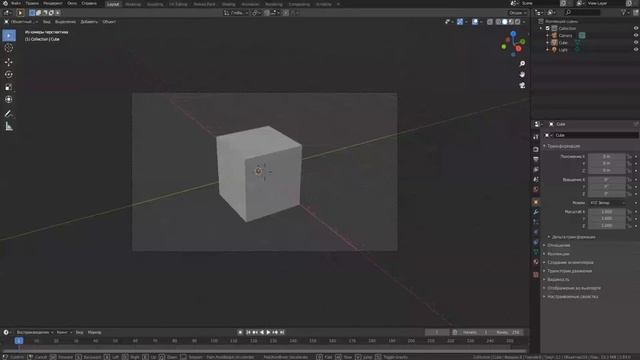Open the Modifiers wrench tab
640x360 pixels.
536,212
